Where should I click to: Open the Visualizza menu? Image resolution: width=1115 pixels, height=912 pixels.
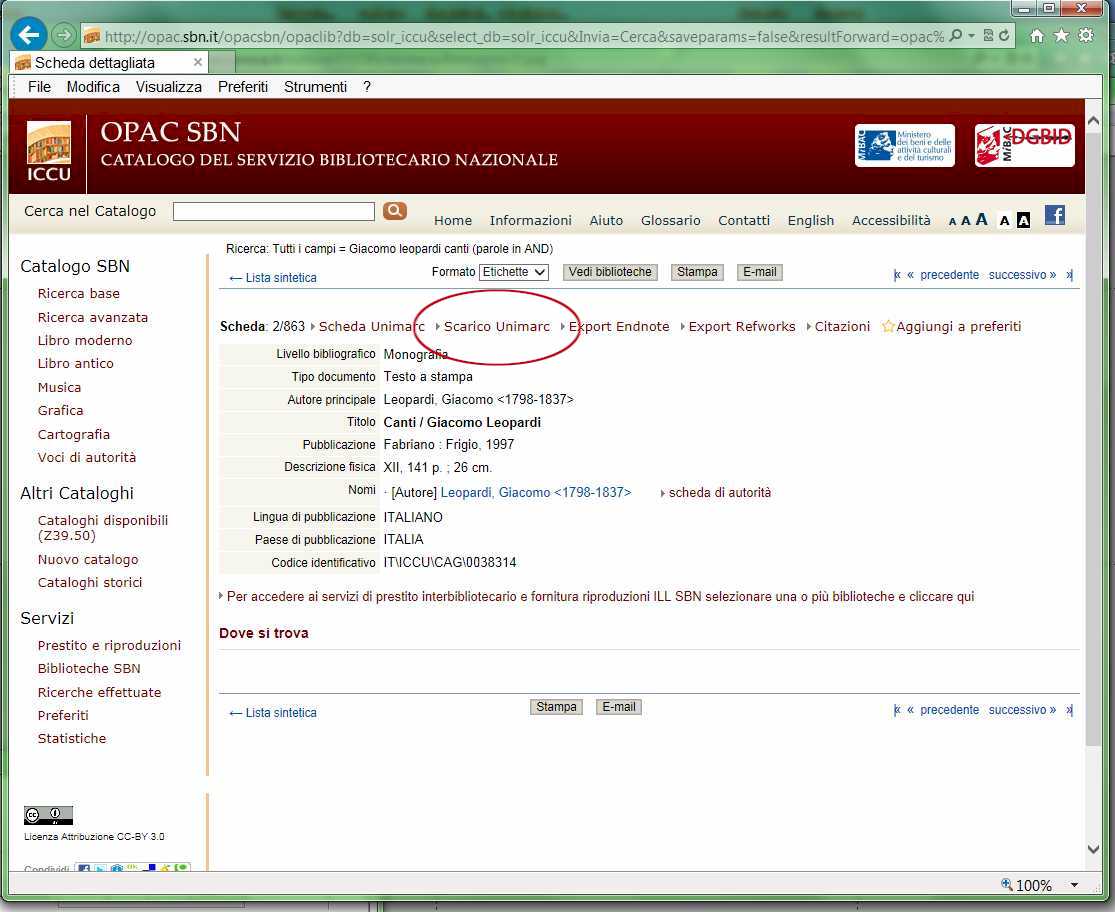pyautogui.click(x=169, y=87)
